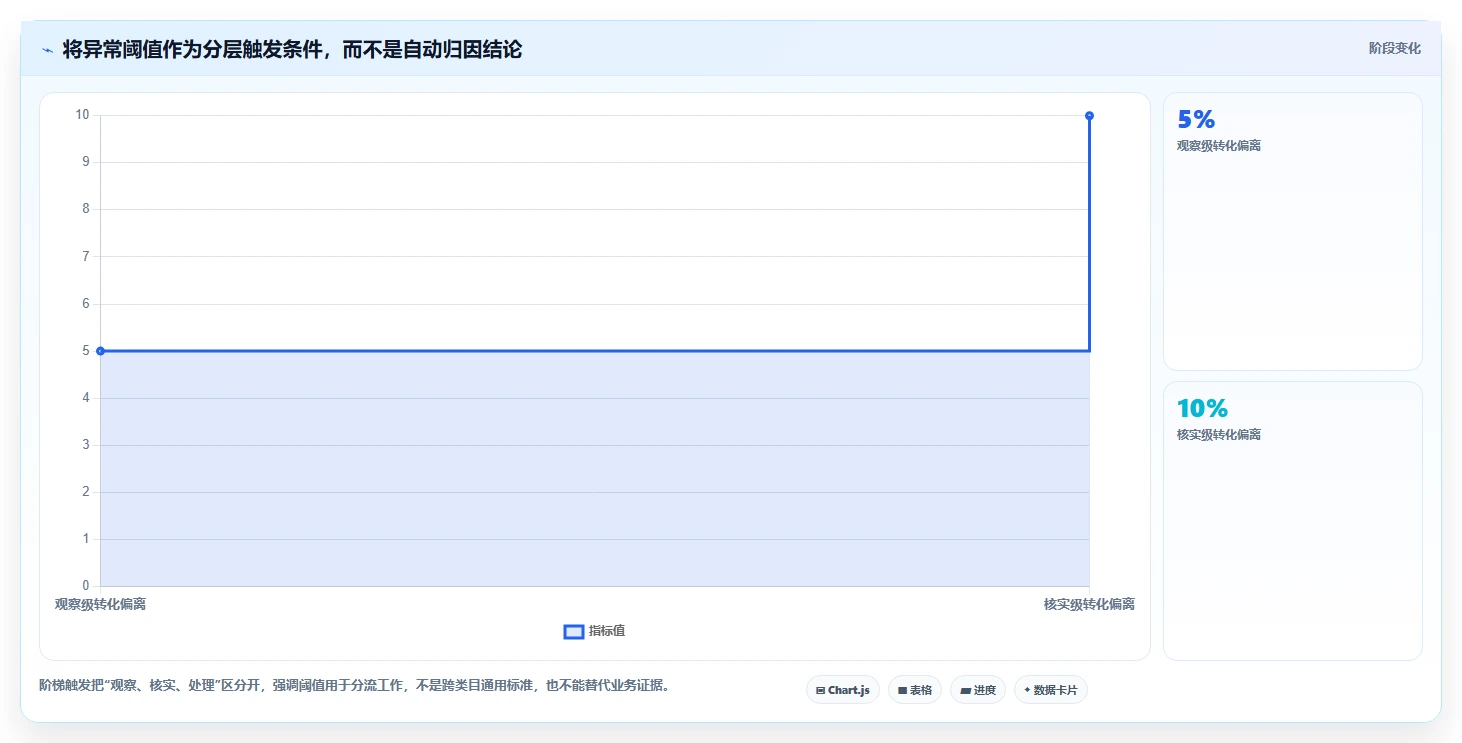Click the 10% value in stat card
Viewport: 1462px width, 743px height.
[1202, 408]
